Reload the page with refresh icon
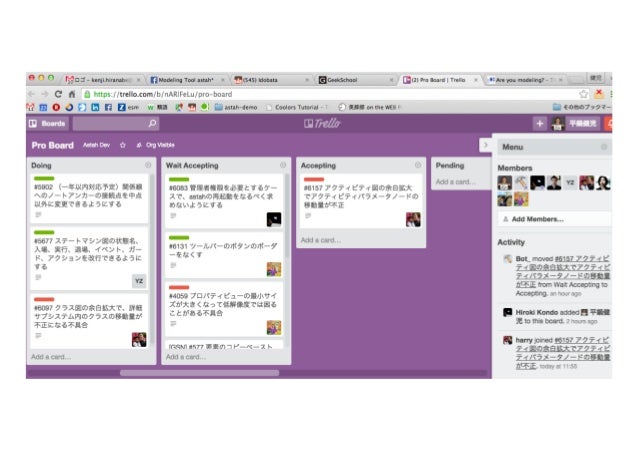Screen dimensions: 638x451 click(58, 94)
